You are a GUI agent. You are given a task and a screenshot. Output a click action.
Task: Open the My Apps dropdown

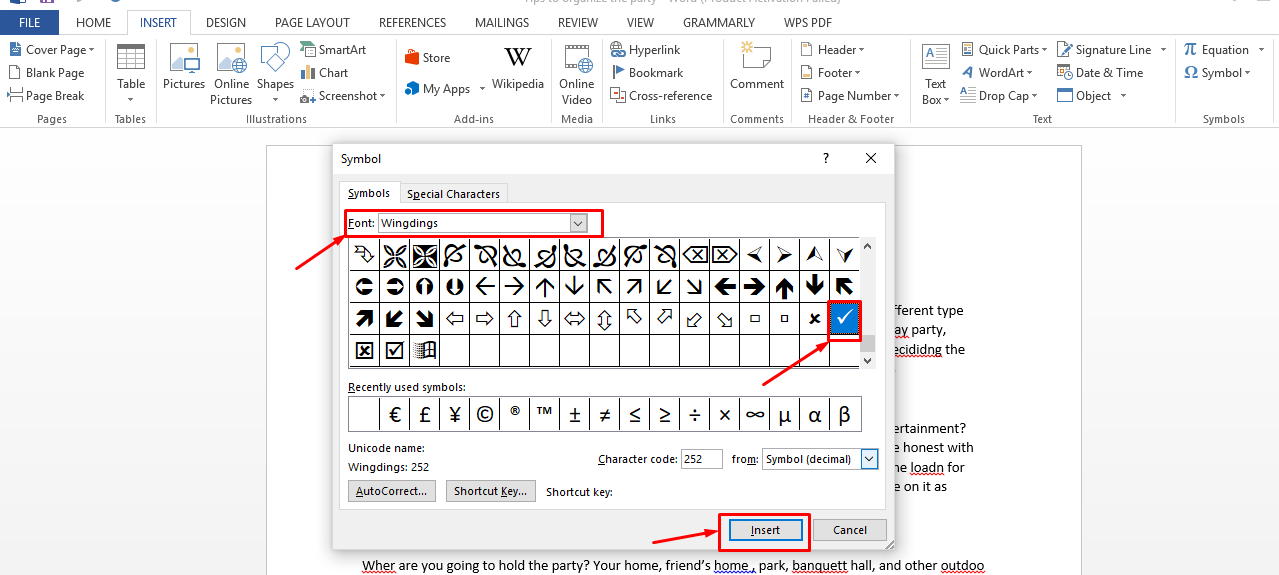pyautogui.click(x=482, y=89)
